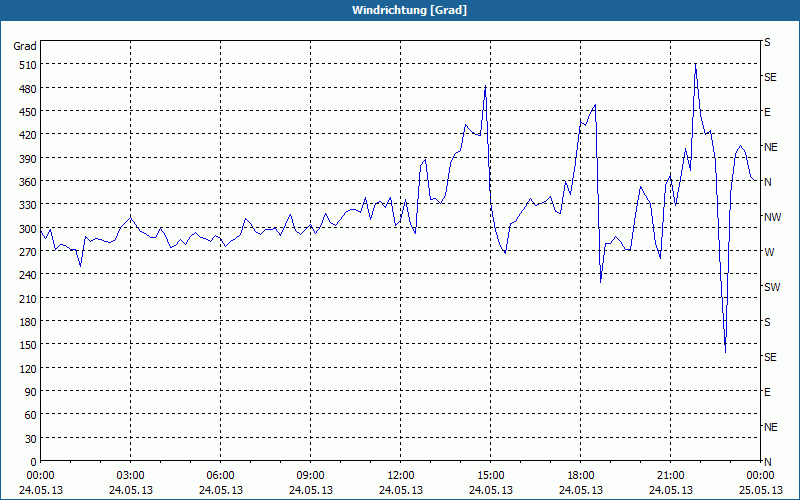The image size is (800, 500).
Task: Click the 360 y-axis label
Action: [29, 182]
